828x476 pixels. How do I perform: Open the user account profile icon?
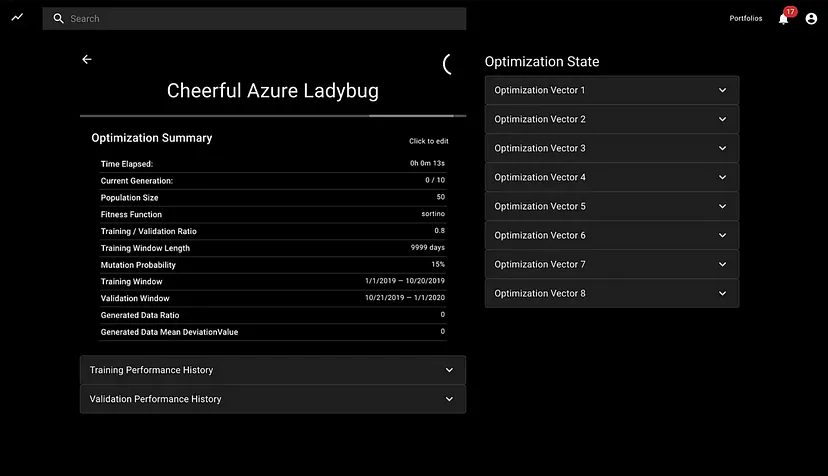pyautogui.click(x=811, y=19)
